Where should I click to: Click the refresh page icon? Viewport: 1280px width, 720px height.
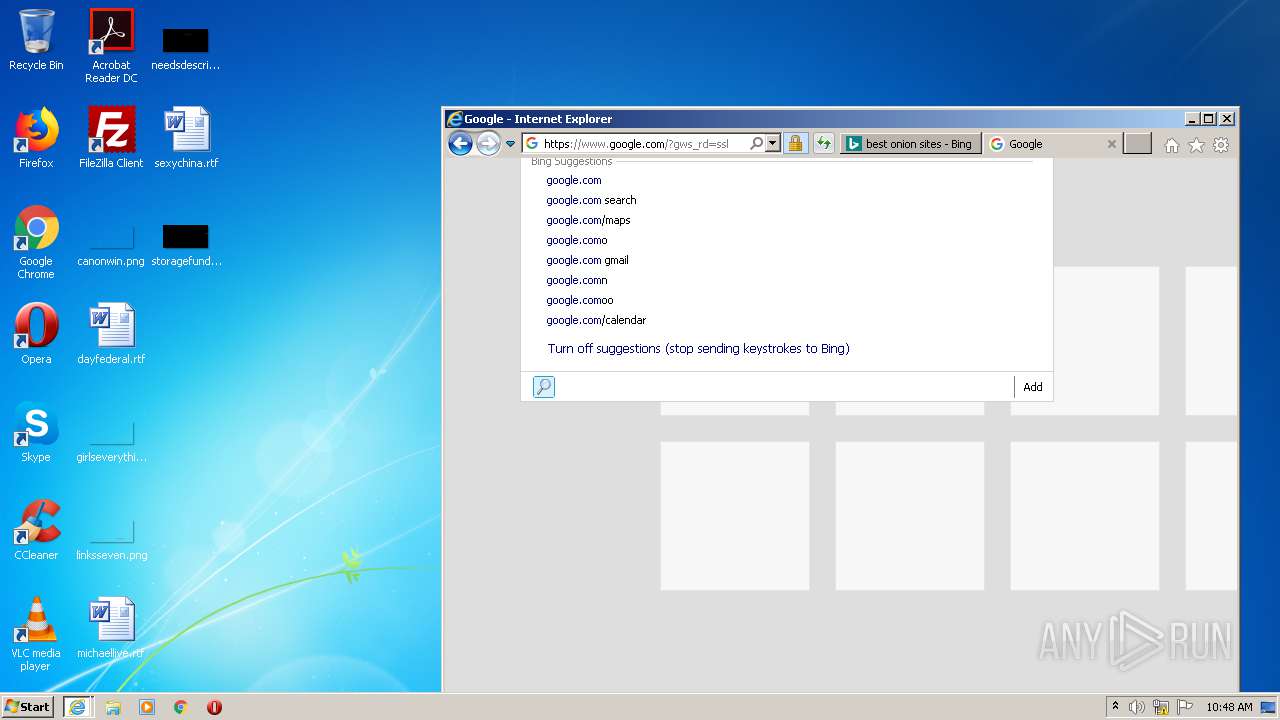[823, 144]
